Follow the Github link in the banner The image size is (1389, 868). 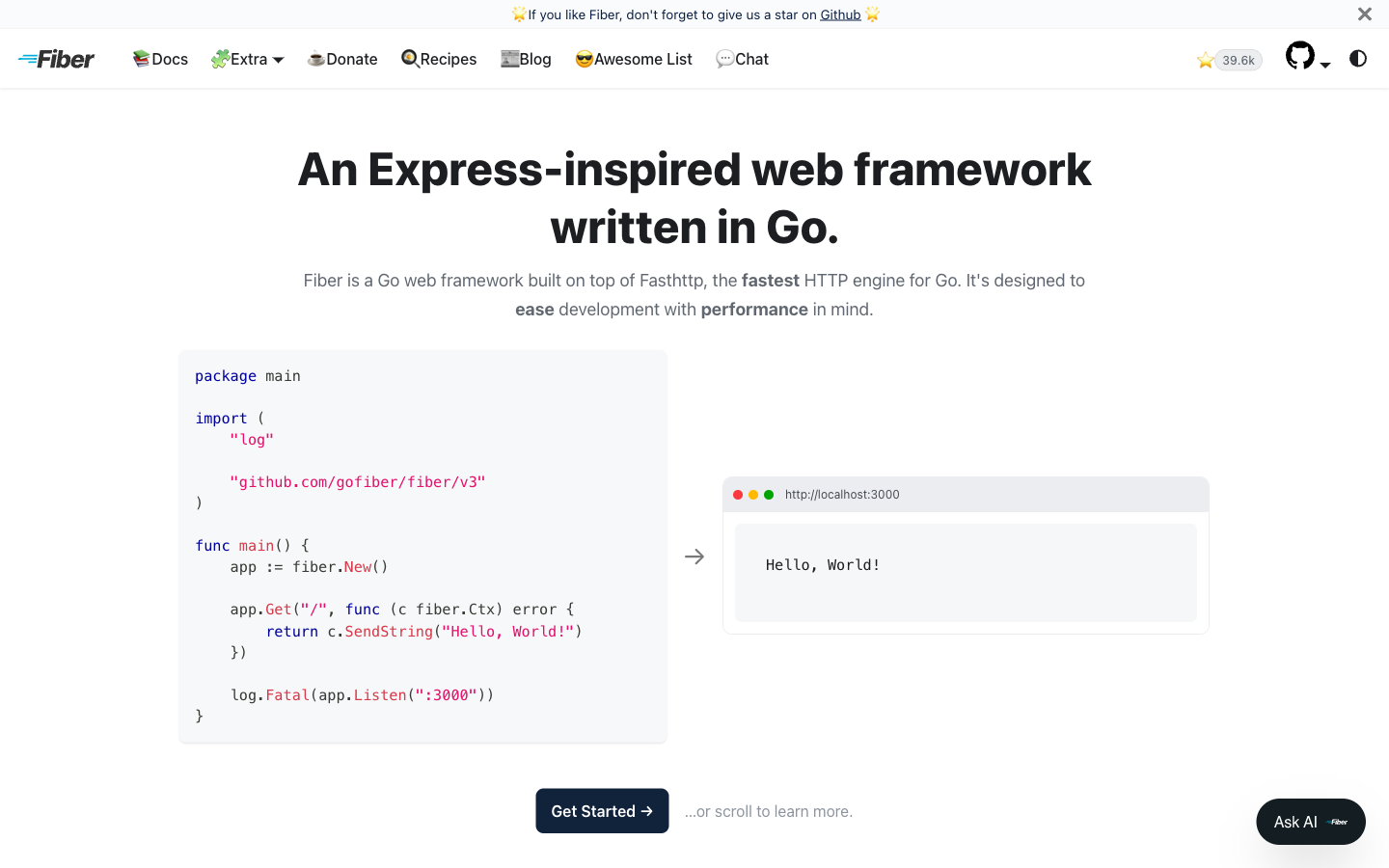(840, 14)
